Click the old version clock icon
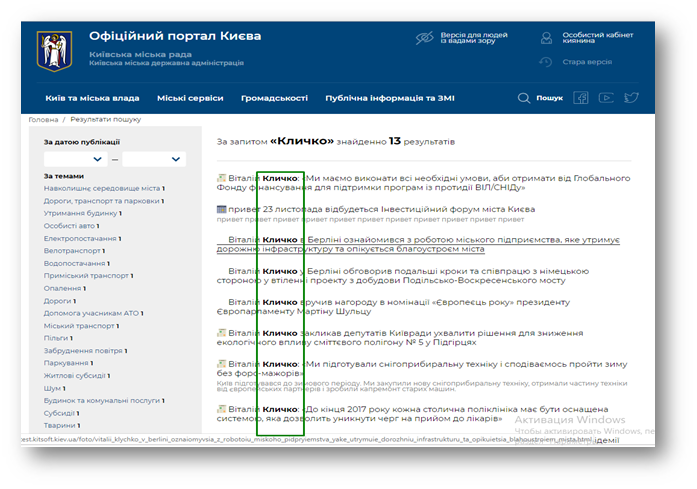 pyautogui.click(x=546, y=62)
